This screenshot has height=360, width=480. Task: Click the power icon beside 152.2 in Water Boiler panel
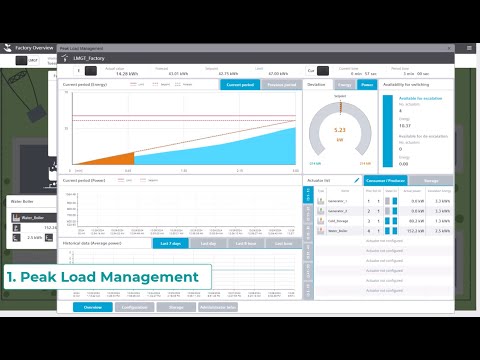point(16,228)
